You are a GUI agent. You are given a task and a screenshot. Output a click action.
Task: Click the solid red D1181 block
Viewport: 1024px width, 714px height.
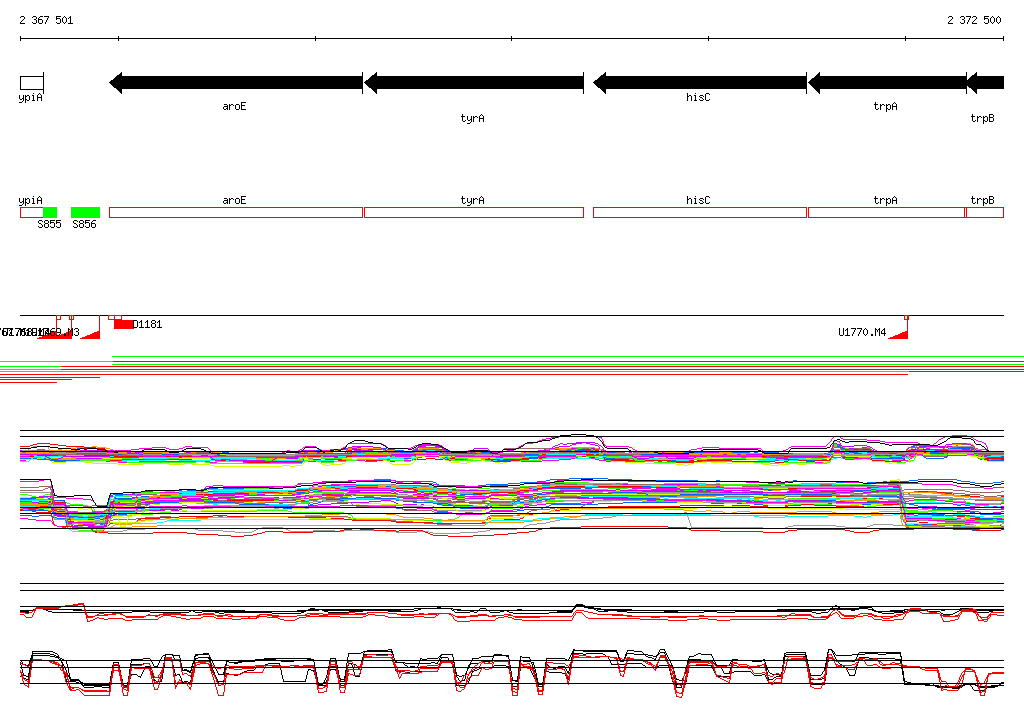tap(123, 324)
